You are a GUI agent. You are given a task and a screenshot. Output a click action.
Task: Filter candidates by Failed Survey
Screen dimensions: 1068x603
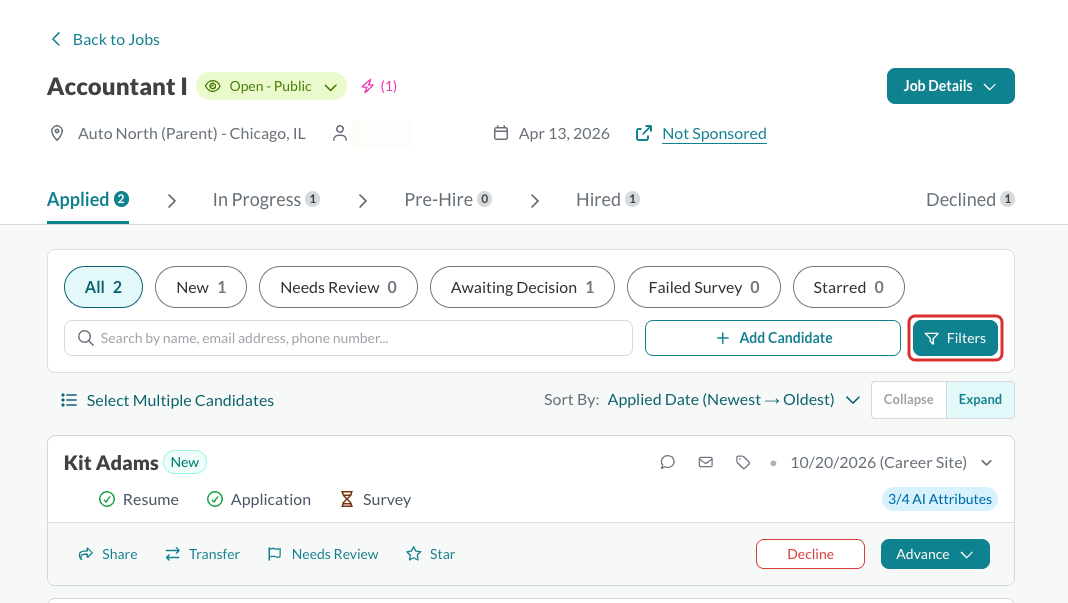704,287
